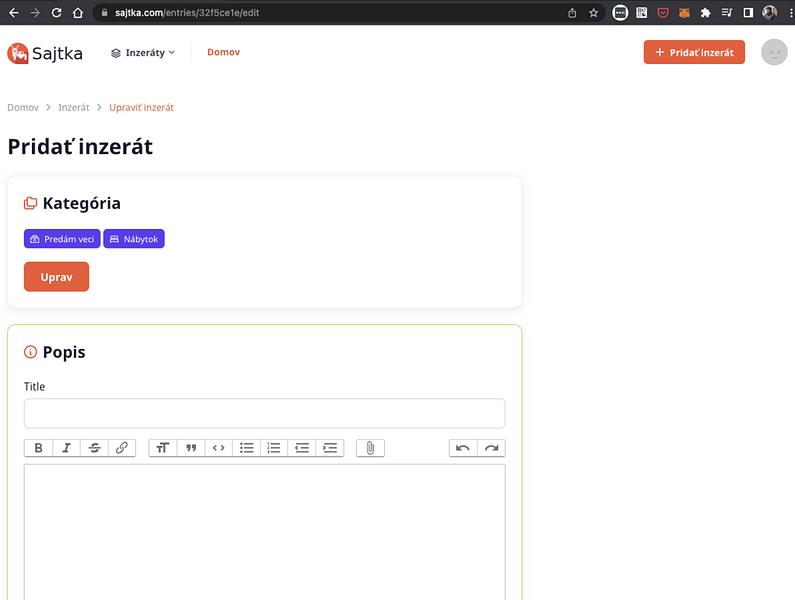Open the user avatar menu

pyautogui.click(x=774, y=52)
